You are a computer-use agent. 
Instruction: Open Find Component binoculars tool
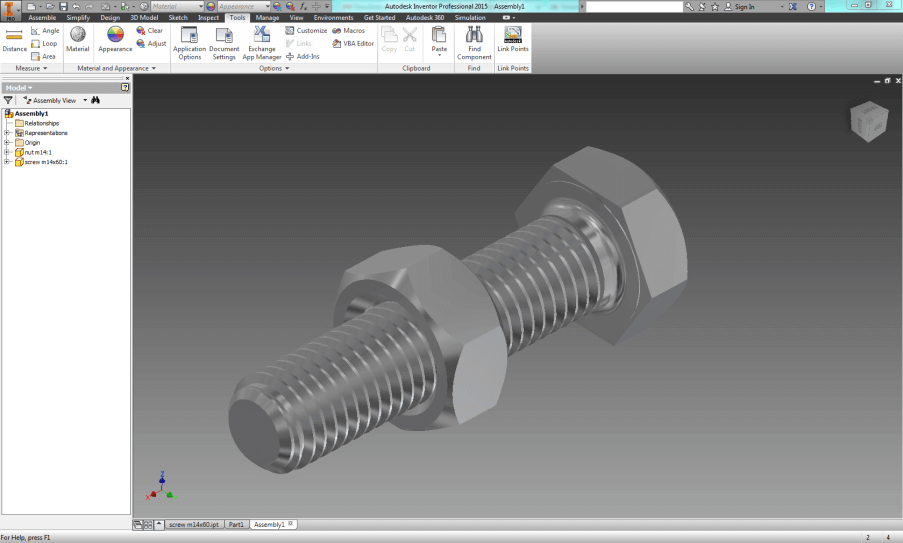tap(474, 43)
